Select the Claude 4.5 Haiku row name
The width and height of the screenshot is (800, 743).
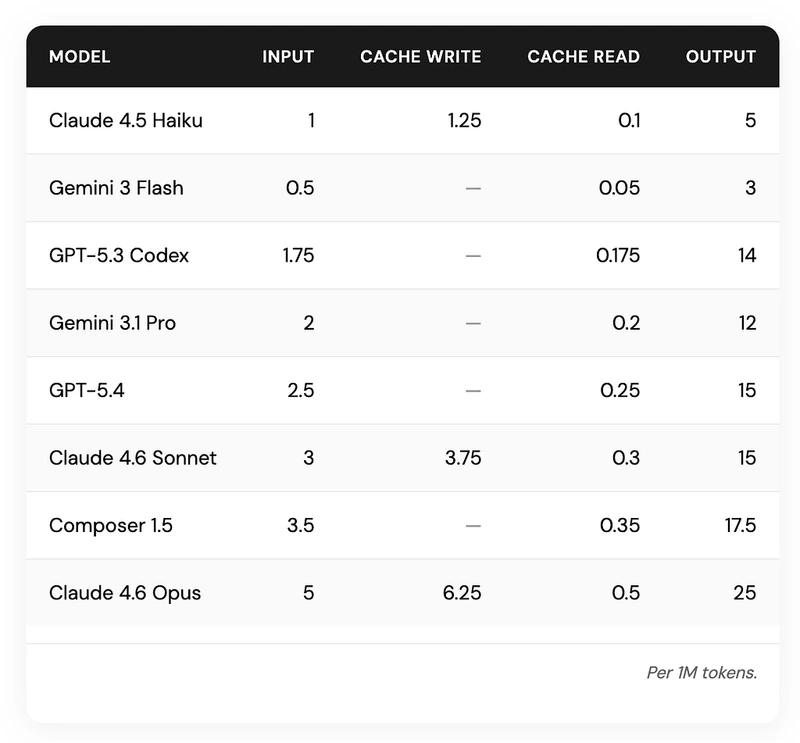(x=126, y=120)
